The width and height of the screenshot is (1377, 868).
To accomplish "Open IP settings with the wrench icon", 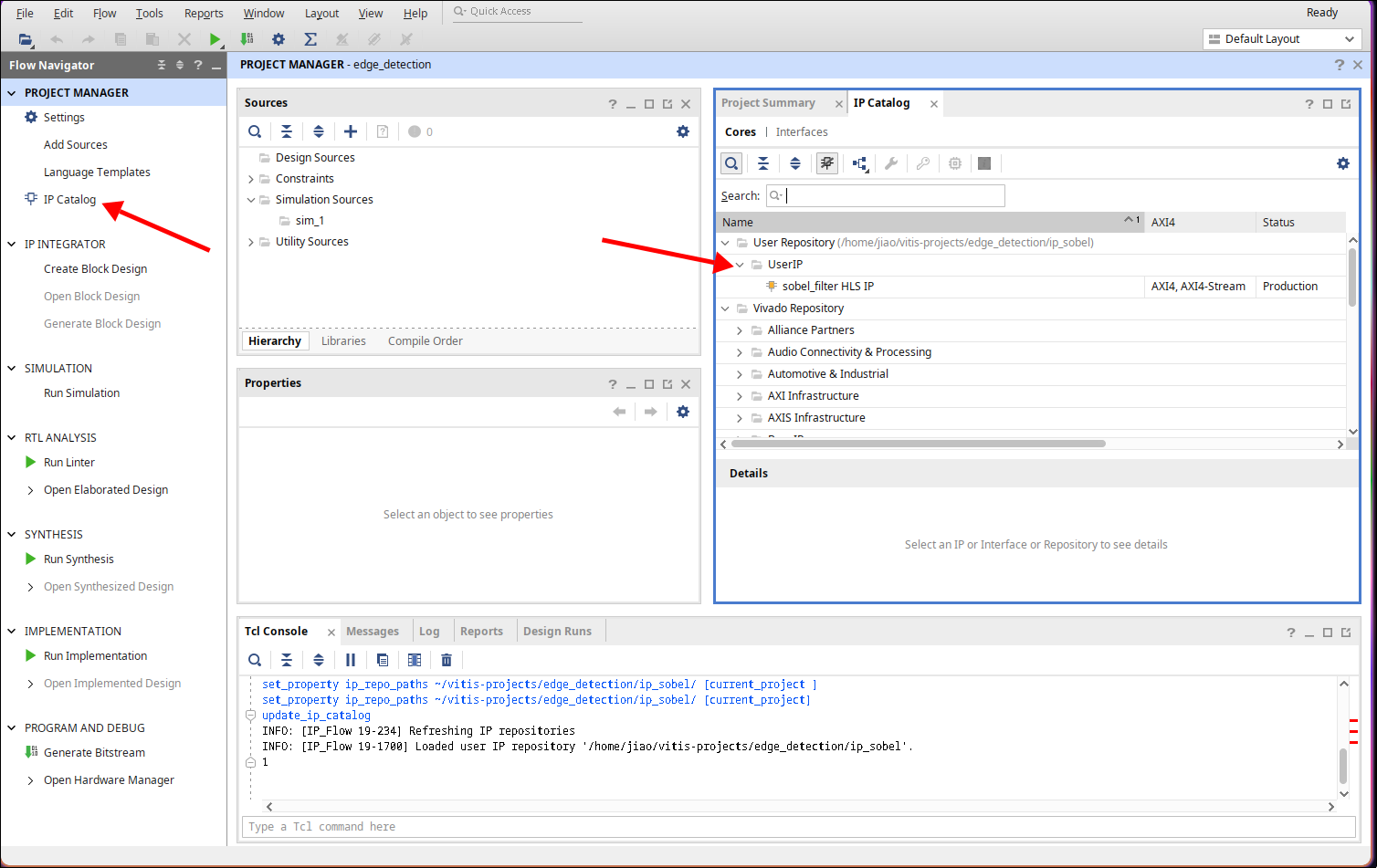I will [x=891, y=162].
